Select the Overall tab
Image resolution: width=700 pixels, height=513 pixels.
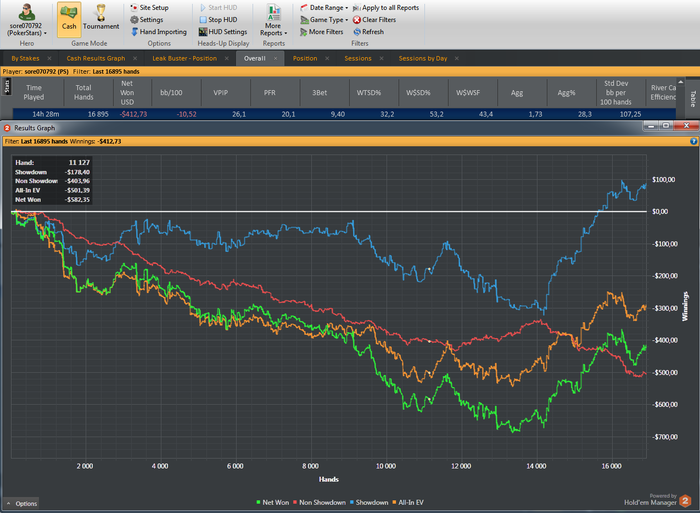pyautogui.click(x=254, y=58)
